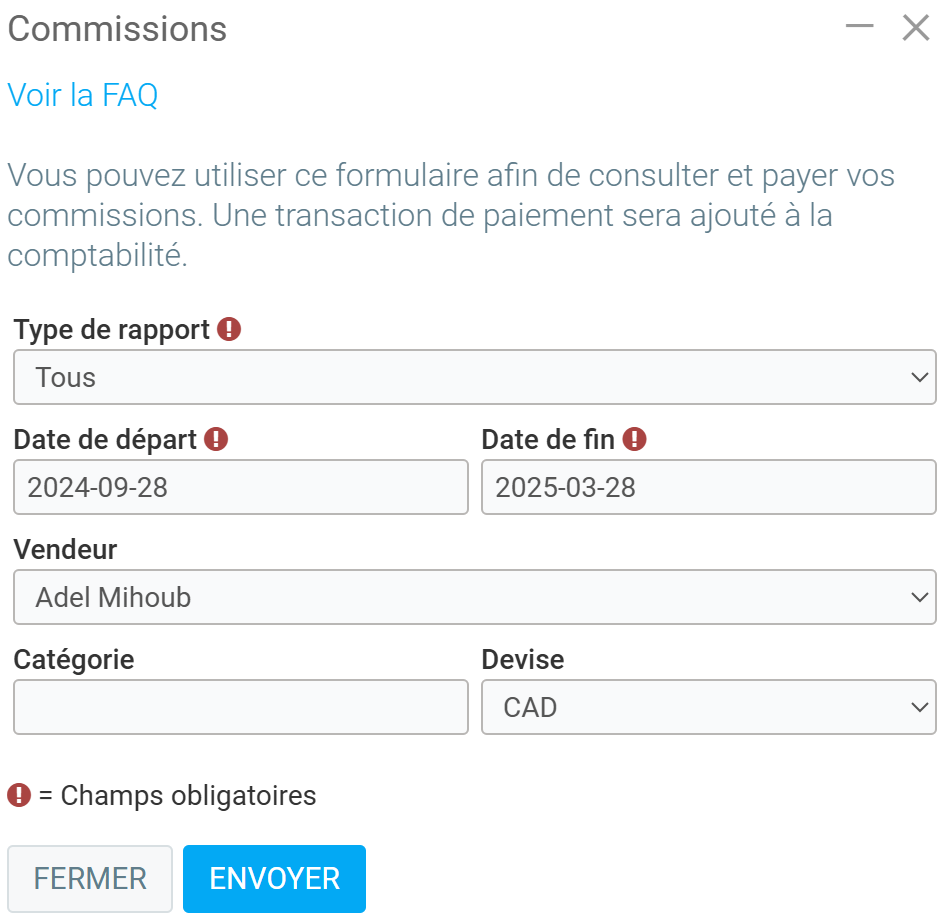
Task: Click the required icon beside Date de fin
Action: point(635,439)
